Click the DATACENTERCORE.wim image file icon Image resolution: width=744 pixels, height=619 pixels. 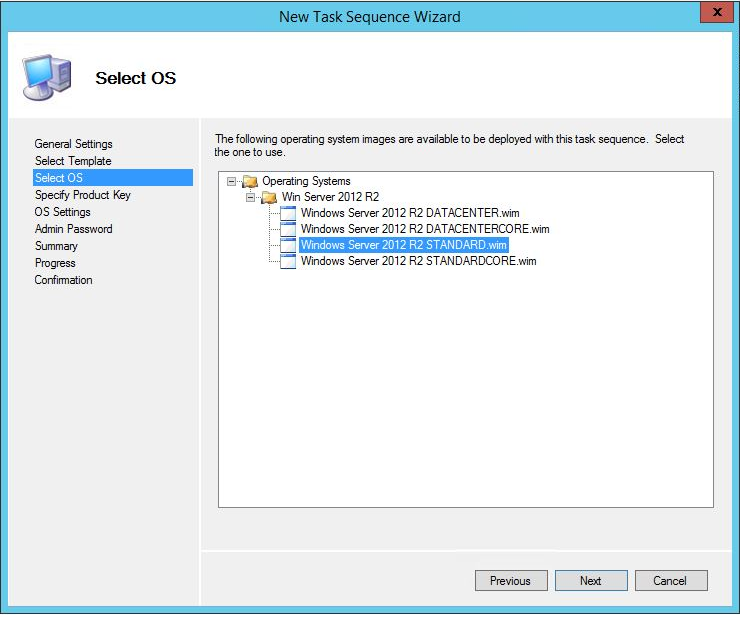(x=288, y=229)
